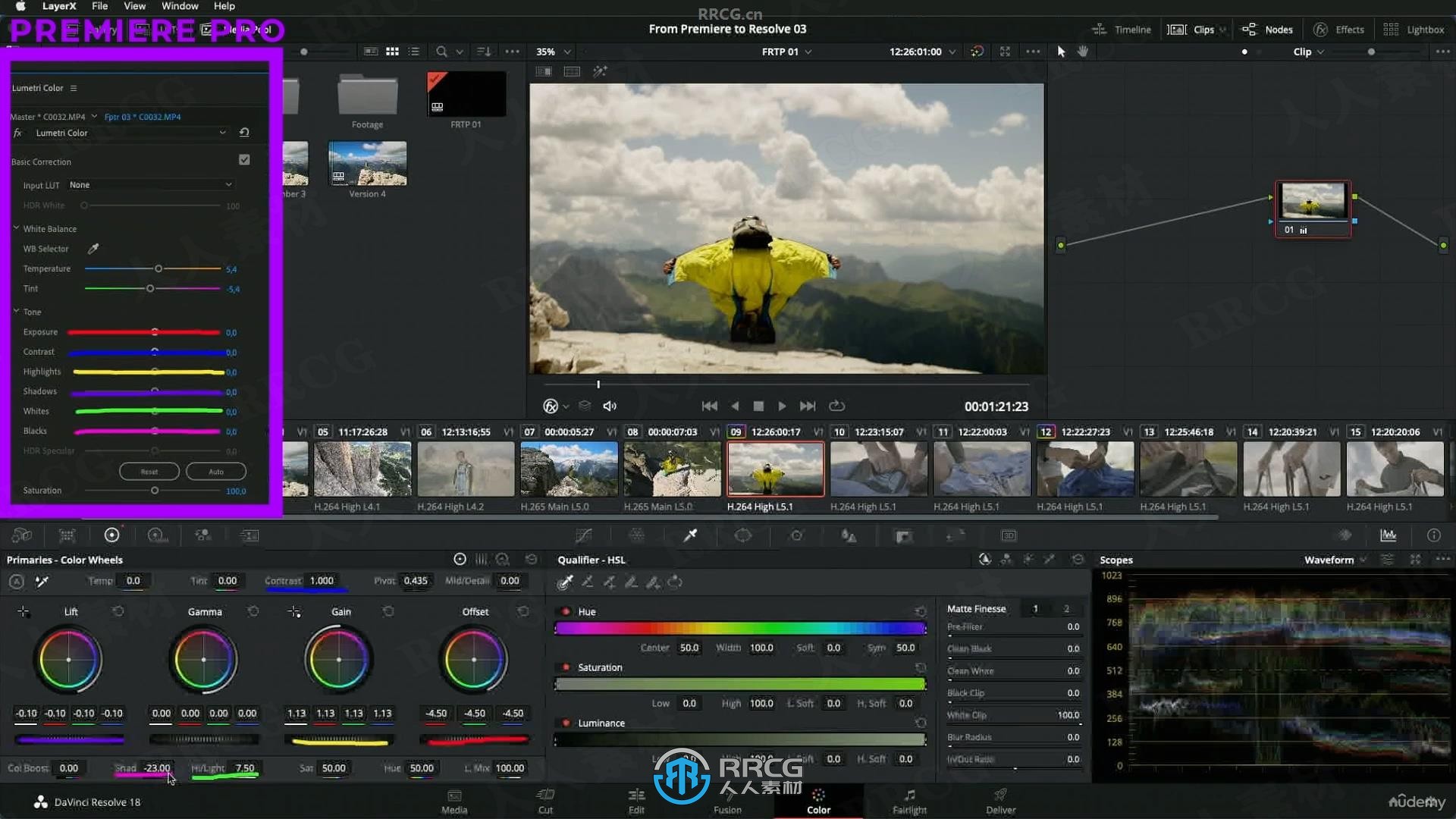Screen dimensions: 1456x819
Task: Mute viewer audio speaker icon
Action: [610, 406]
